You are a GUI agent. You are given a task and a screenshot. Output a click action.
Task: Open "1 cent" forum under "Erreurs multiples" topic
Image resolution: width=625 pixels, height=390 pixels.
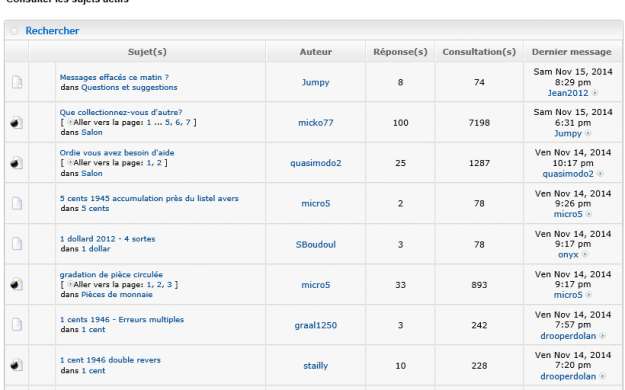tap(93, 329)
